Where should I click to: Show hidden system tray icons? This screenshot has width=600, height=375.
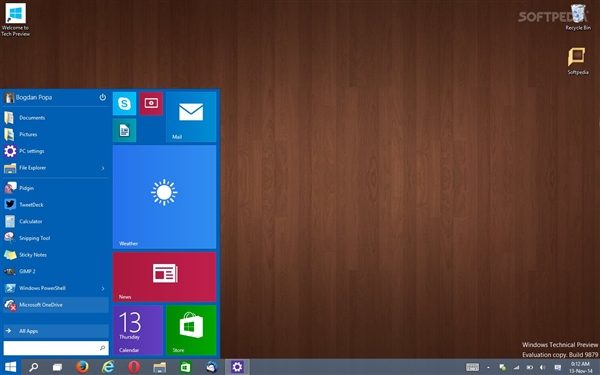pyautogui.click(x=488, y=368)
